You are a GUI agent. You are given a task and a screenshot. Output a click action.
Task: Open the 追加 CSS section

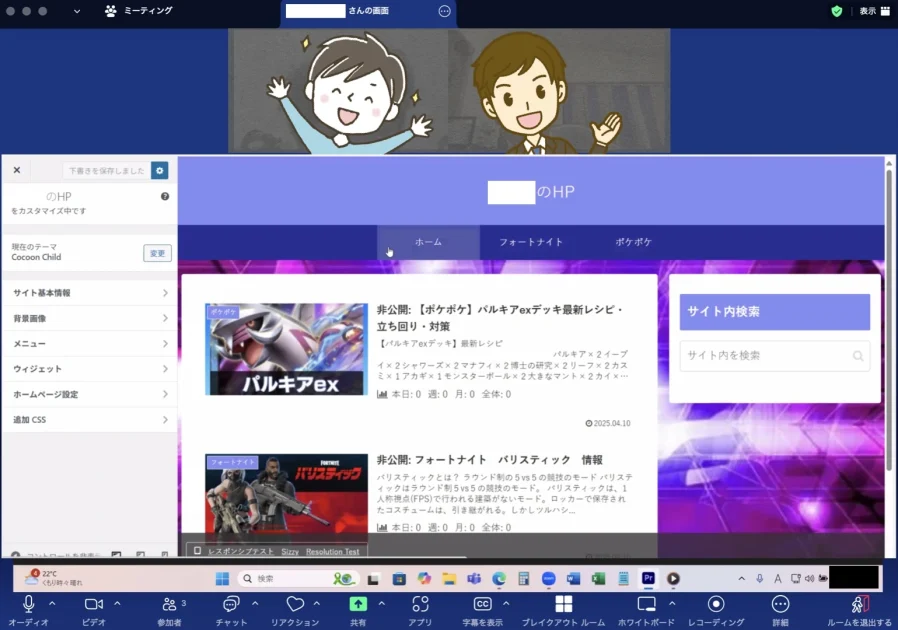click(90, 420)
